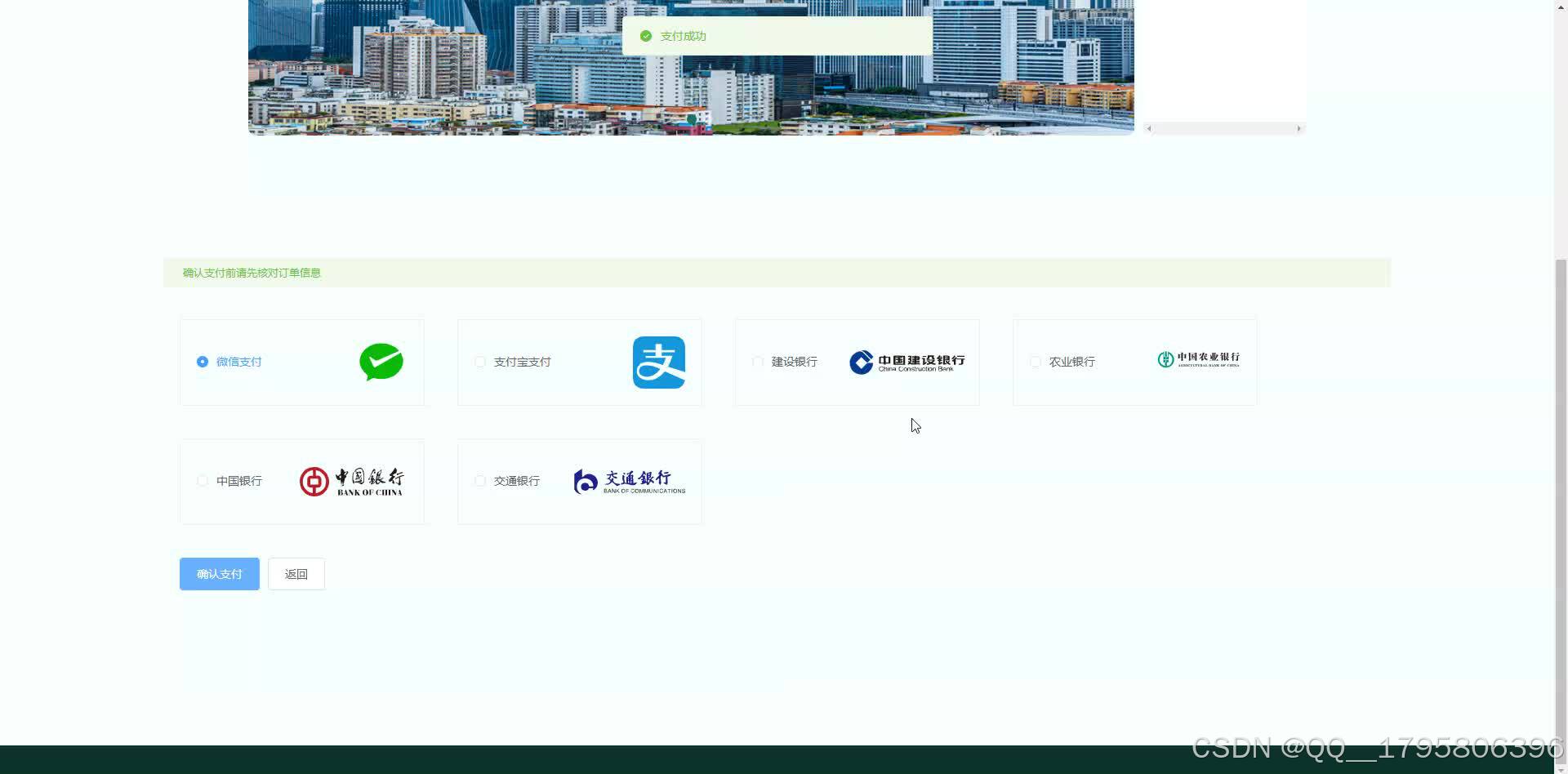Click the China Construction Bank logo
The height and width of the screenshot is (774, 1568).
click(906, 363)
